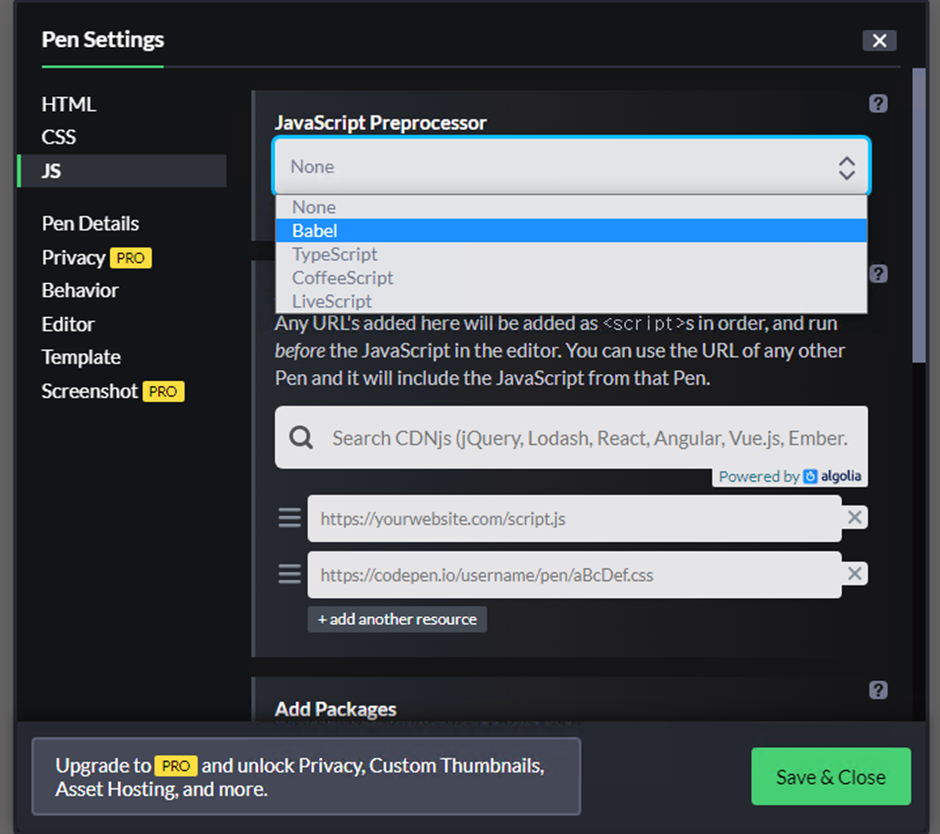Image resolution: width=940 pixels, height=834 pixels.
Task: Open the Screenshot settings tab
Action: [89, 391]
